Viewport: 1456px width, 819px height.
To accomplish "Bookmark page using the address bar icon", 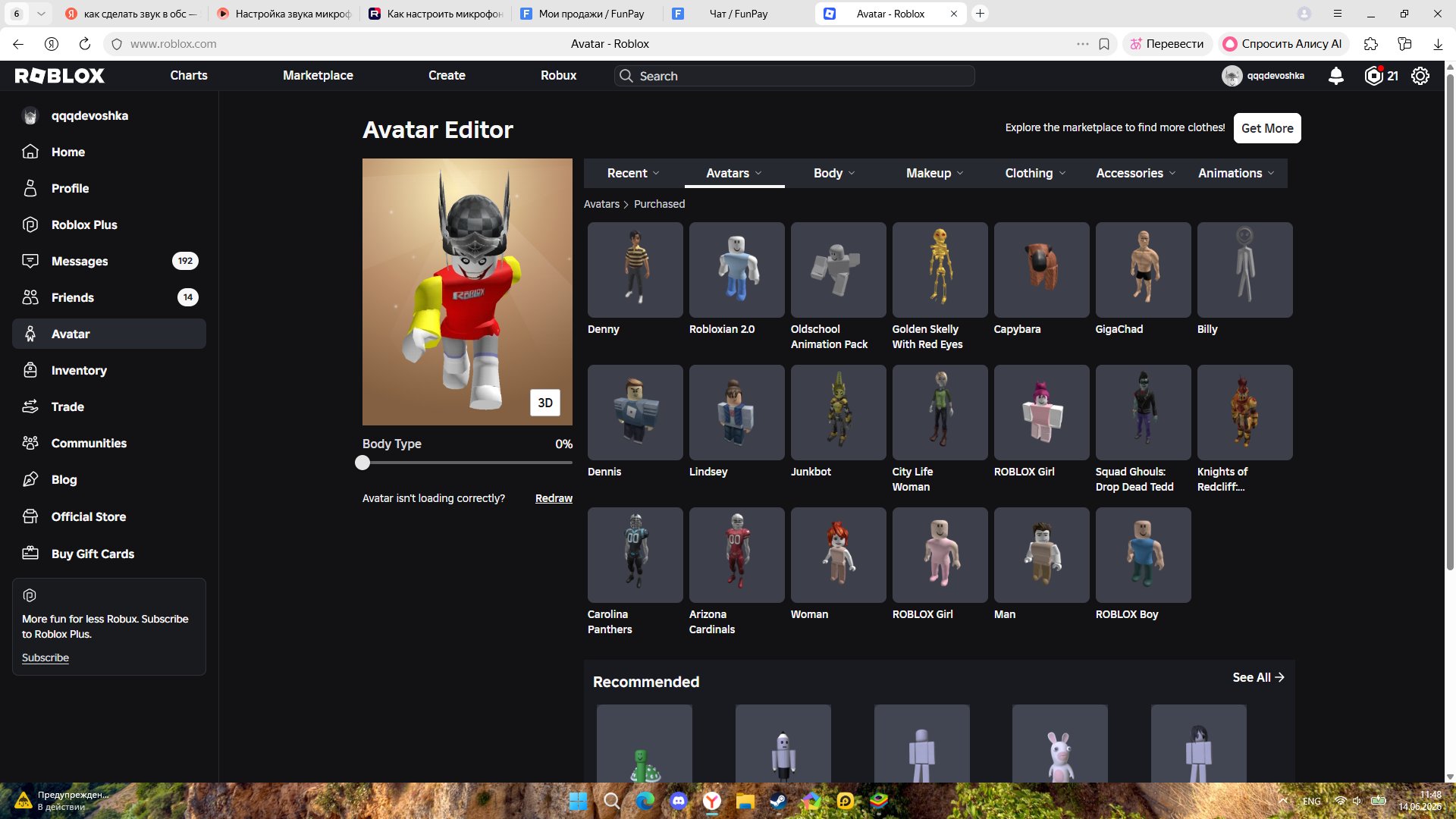I will pos(1104,44).
